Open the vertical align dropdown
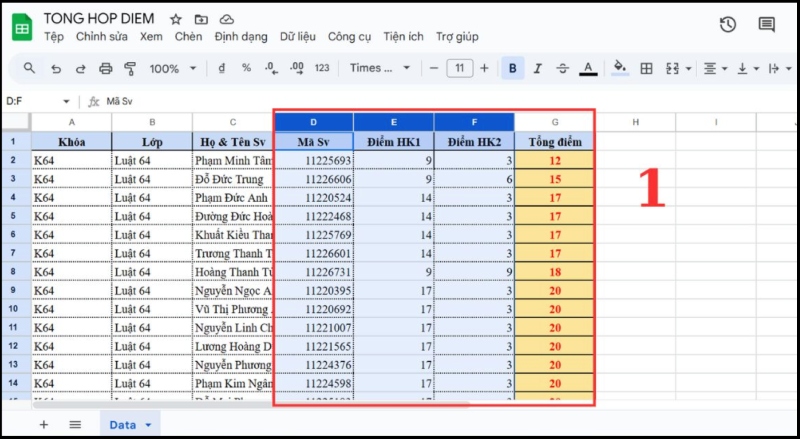This screenshot has width=800, height=439. [748, 68]
